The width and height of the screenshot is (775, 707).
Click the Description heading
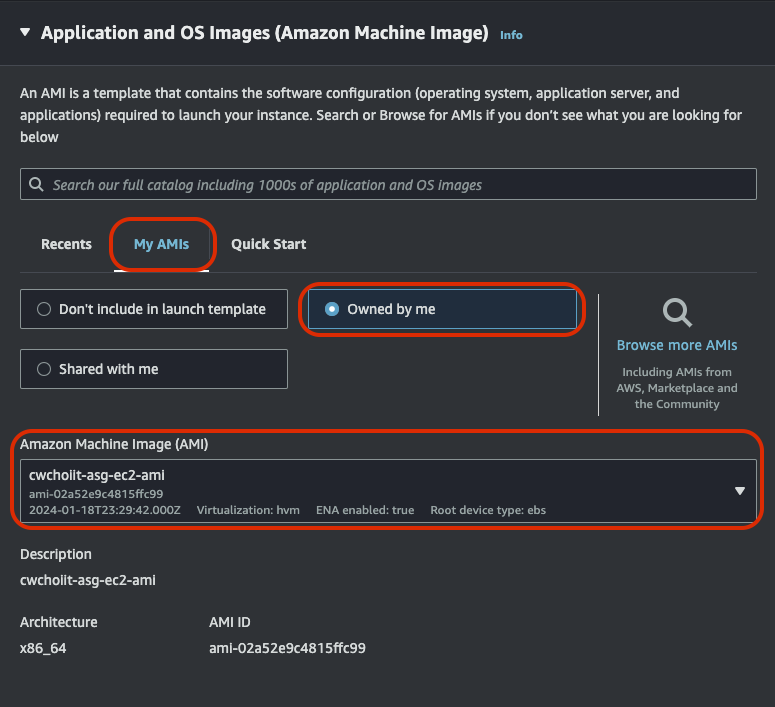tap(55, 555)
